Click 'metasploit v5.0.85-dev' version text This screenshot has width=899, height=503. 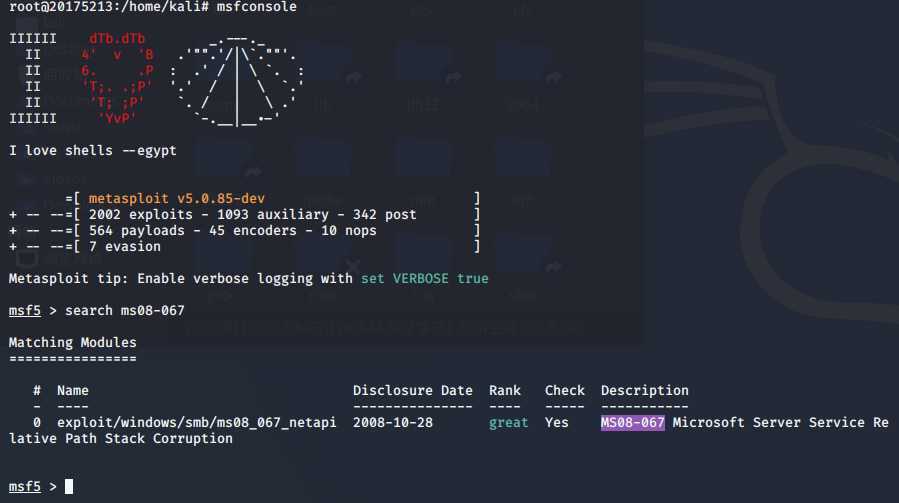(x=177, y=198)
